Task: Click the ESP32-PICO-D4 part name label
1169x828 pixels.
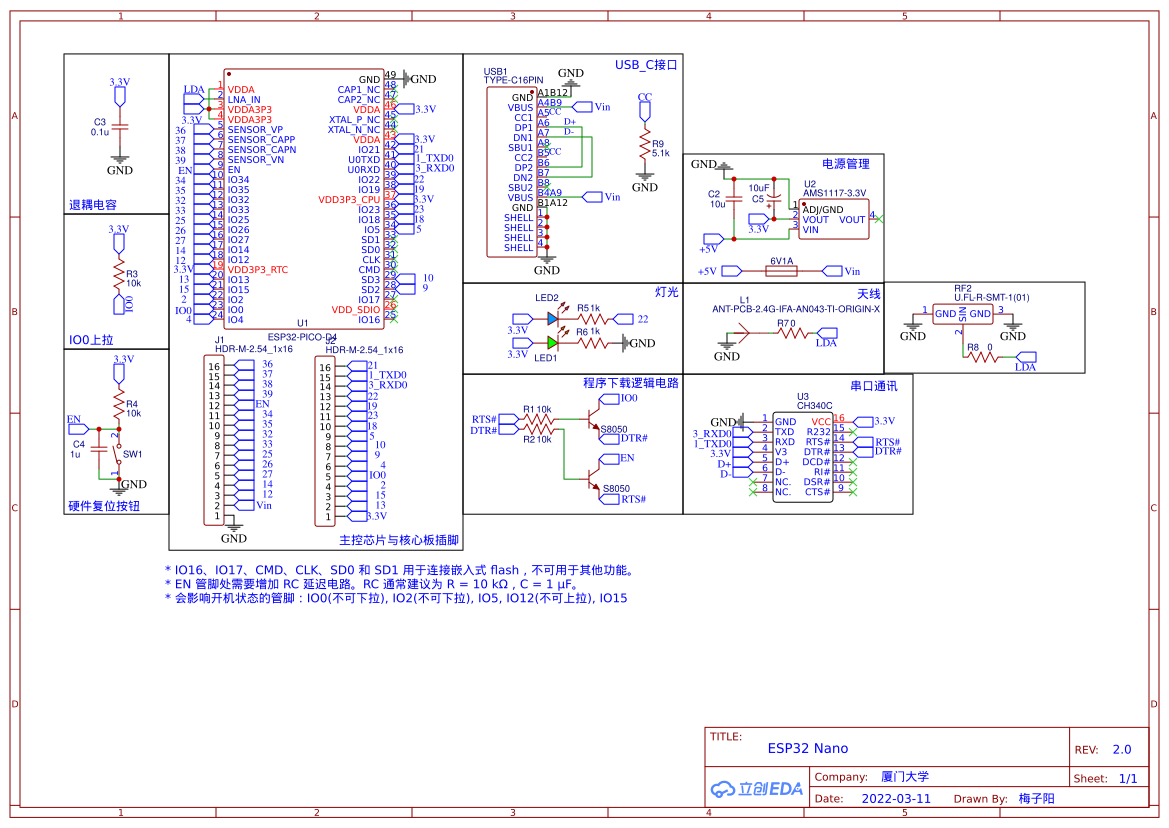Action: (x=302, y=338)
